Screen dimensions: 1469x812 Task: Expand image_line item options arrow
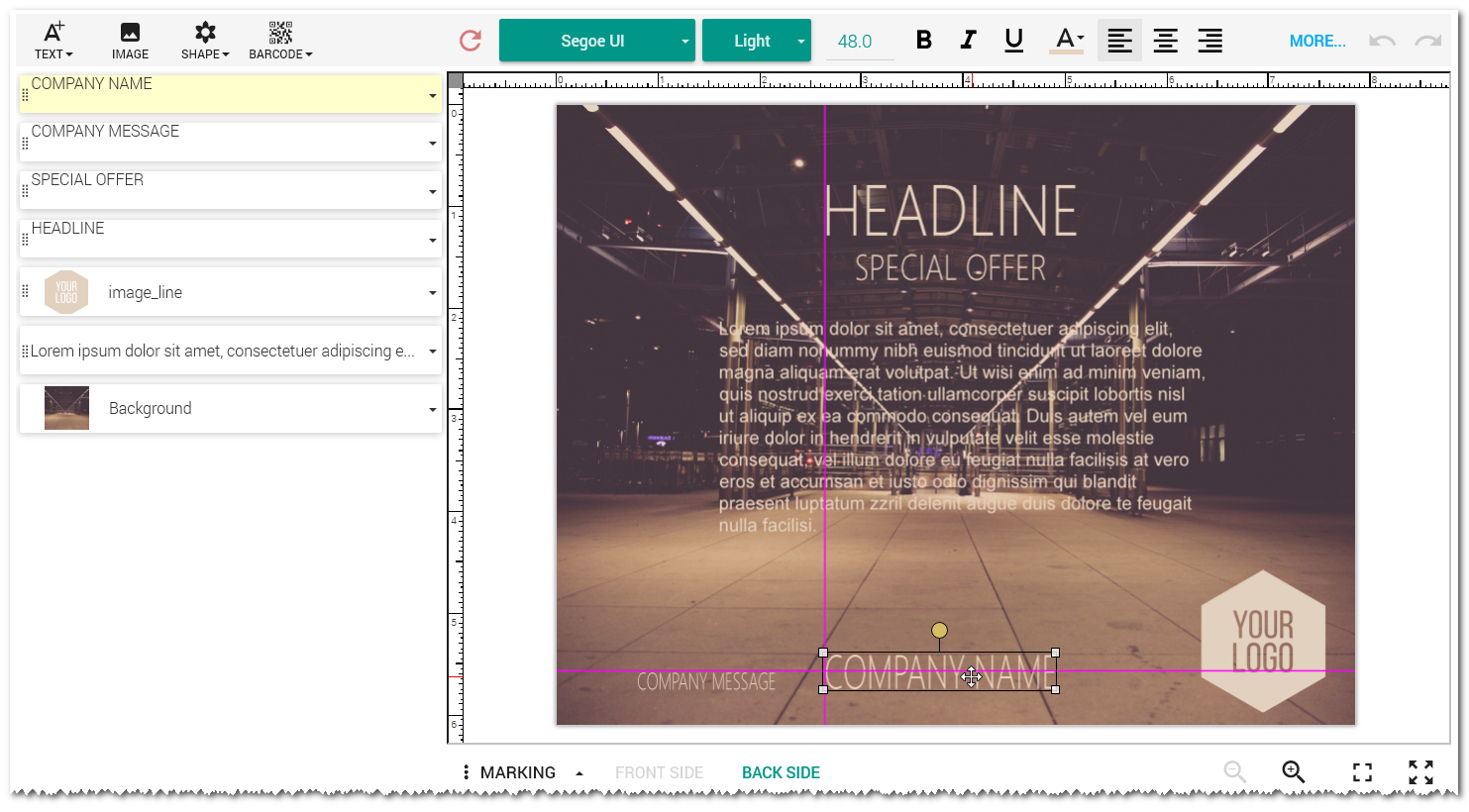(433, 293)
